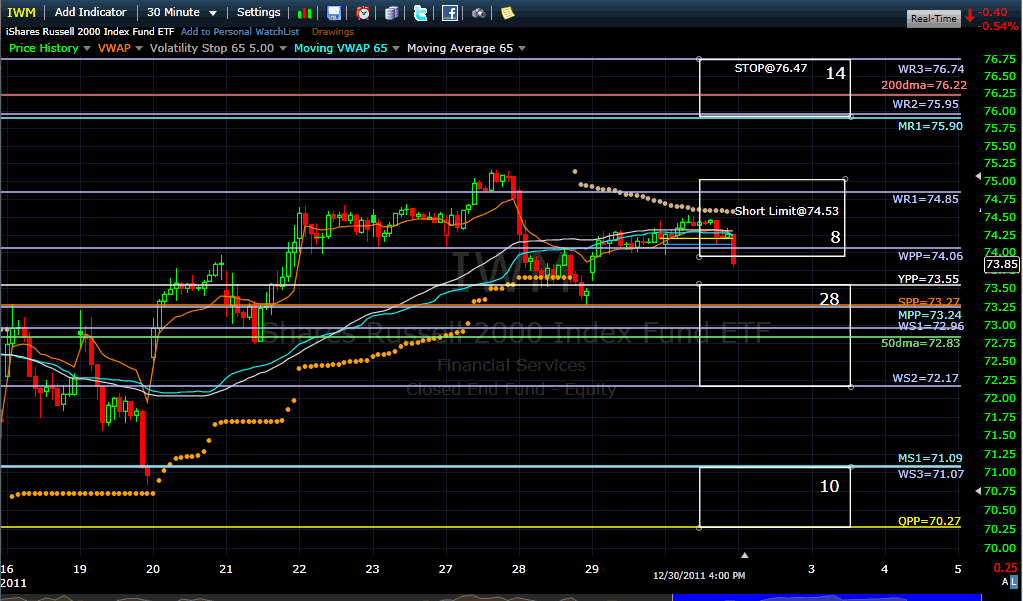1023x601 pixels.
Task: Click the database stack icon
Action: click(391, 12)
